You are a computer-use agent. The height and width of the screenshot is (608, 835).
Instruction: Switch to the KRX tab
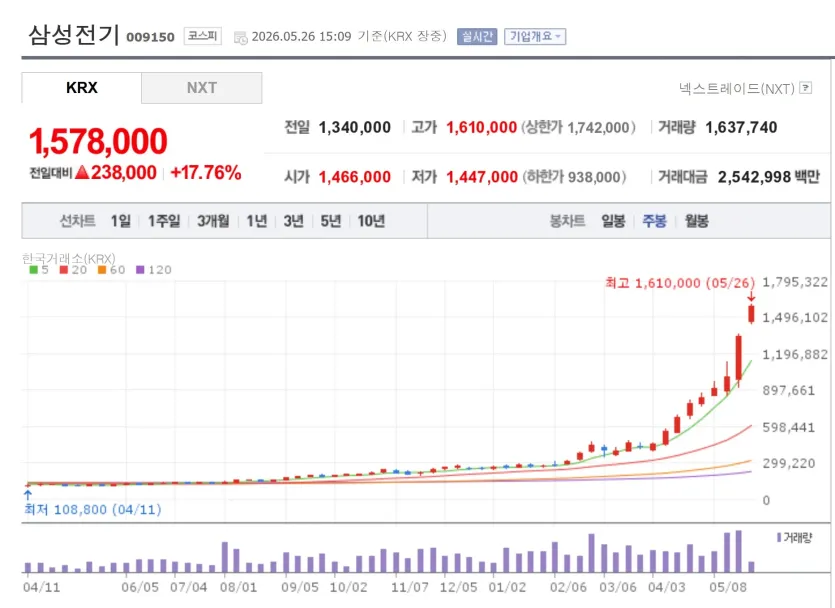coord(81,87)
